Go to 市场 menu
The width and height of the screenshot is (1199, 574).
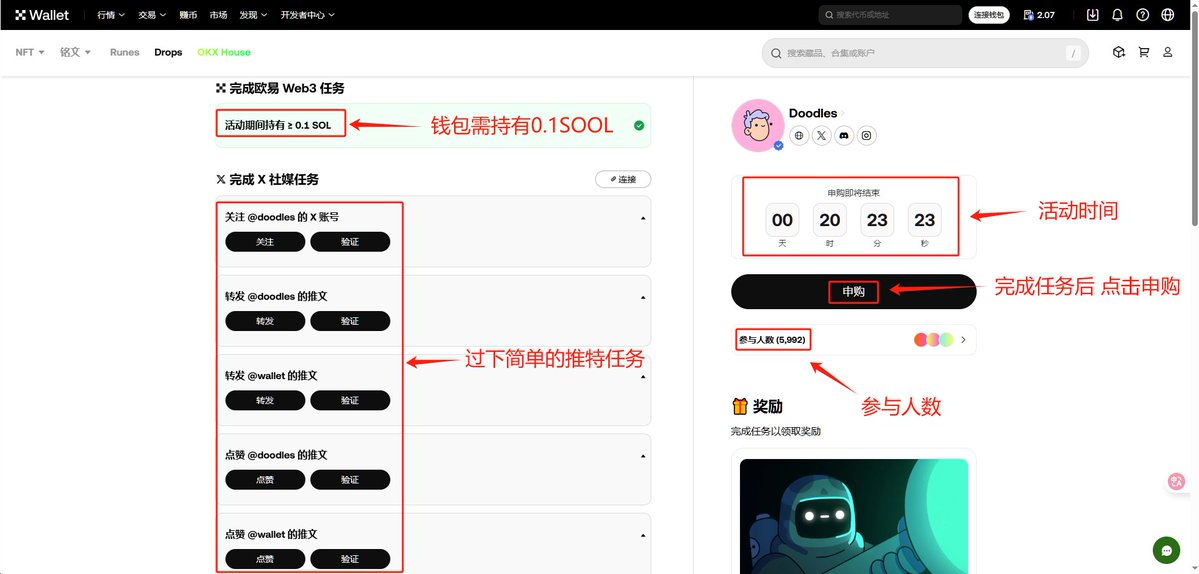tap(218, 15)
